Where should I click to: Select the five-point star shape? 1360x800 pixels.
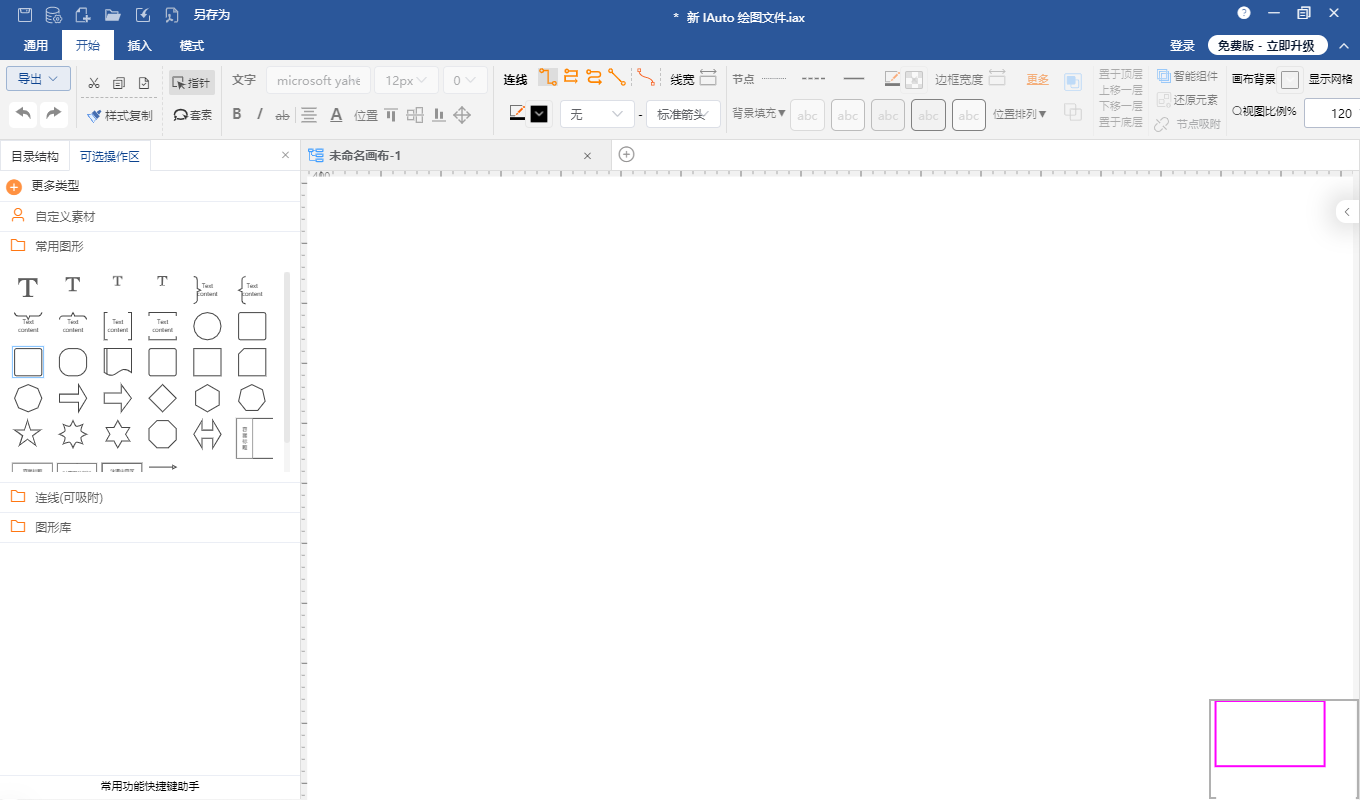pyautogui.click(x=28, y=434)
